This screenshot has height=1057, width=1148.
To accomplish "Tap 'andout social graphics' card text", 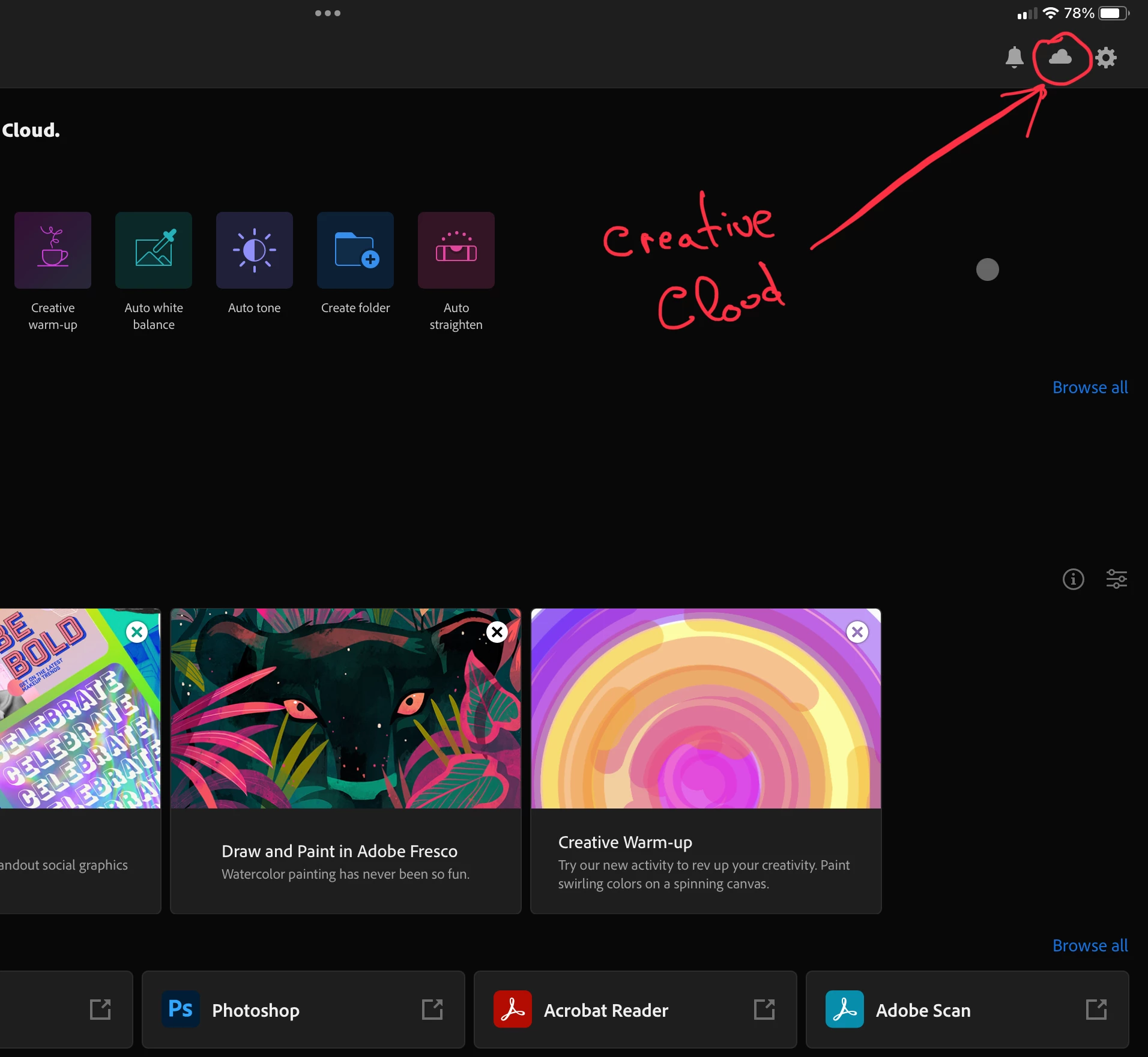I will coord(64,865).
